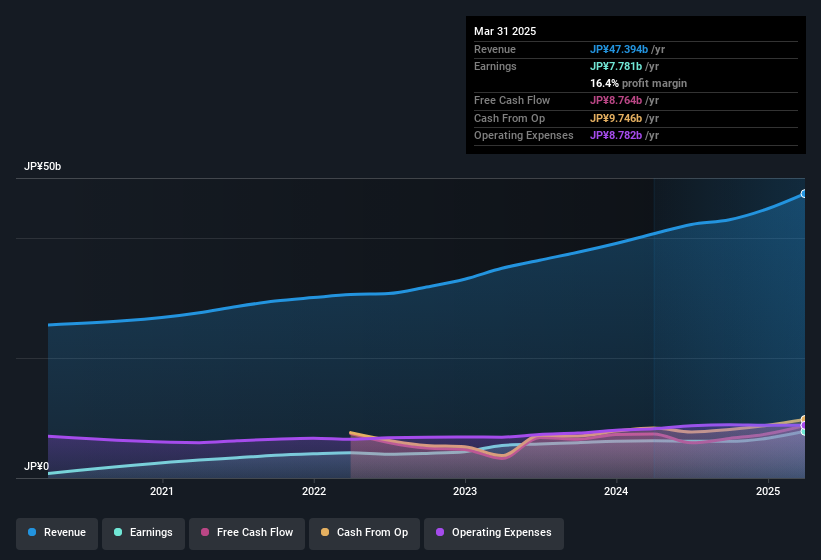The width and height of the screenshot is (821, 560).
Task: Click the JP¥8.782b operating expenses value
Action: (x=616, y=136)
